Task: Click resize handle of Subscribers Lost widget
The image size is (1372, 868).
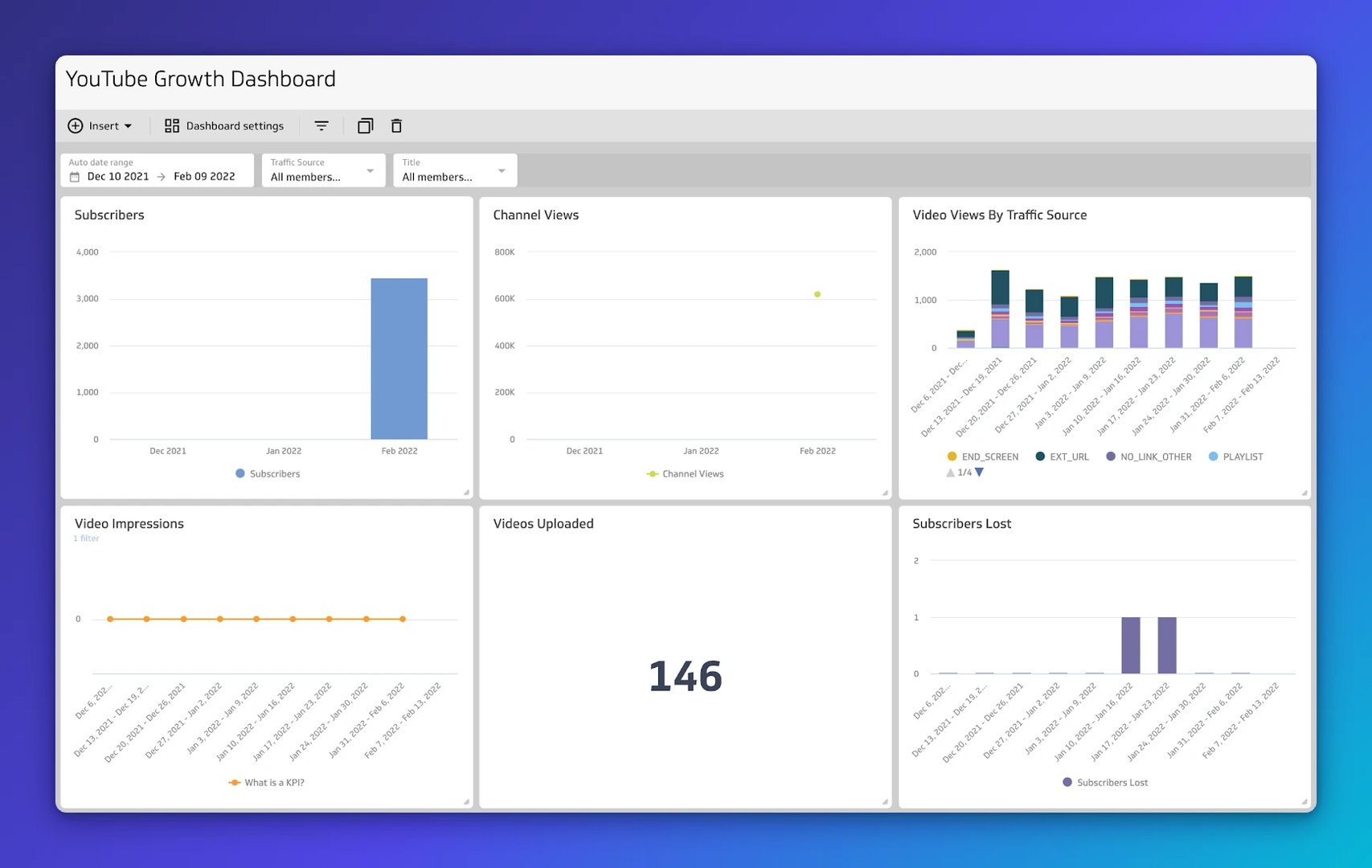Action: [1304, 801]
